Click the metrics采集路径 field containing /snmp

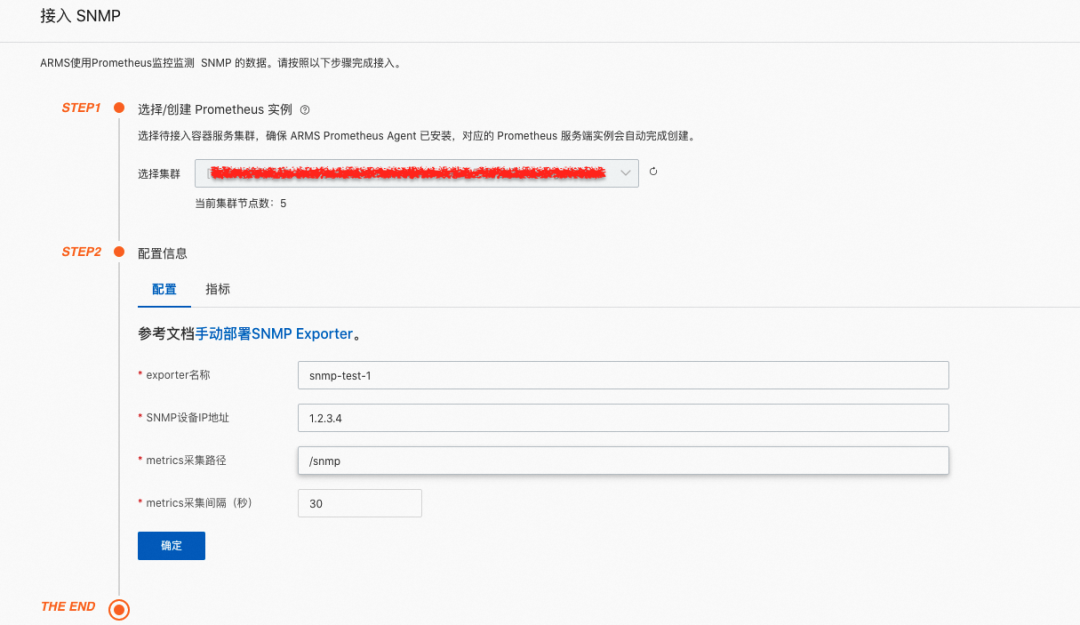pos(623,460)
